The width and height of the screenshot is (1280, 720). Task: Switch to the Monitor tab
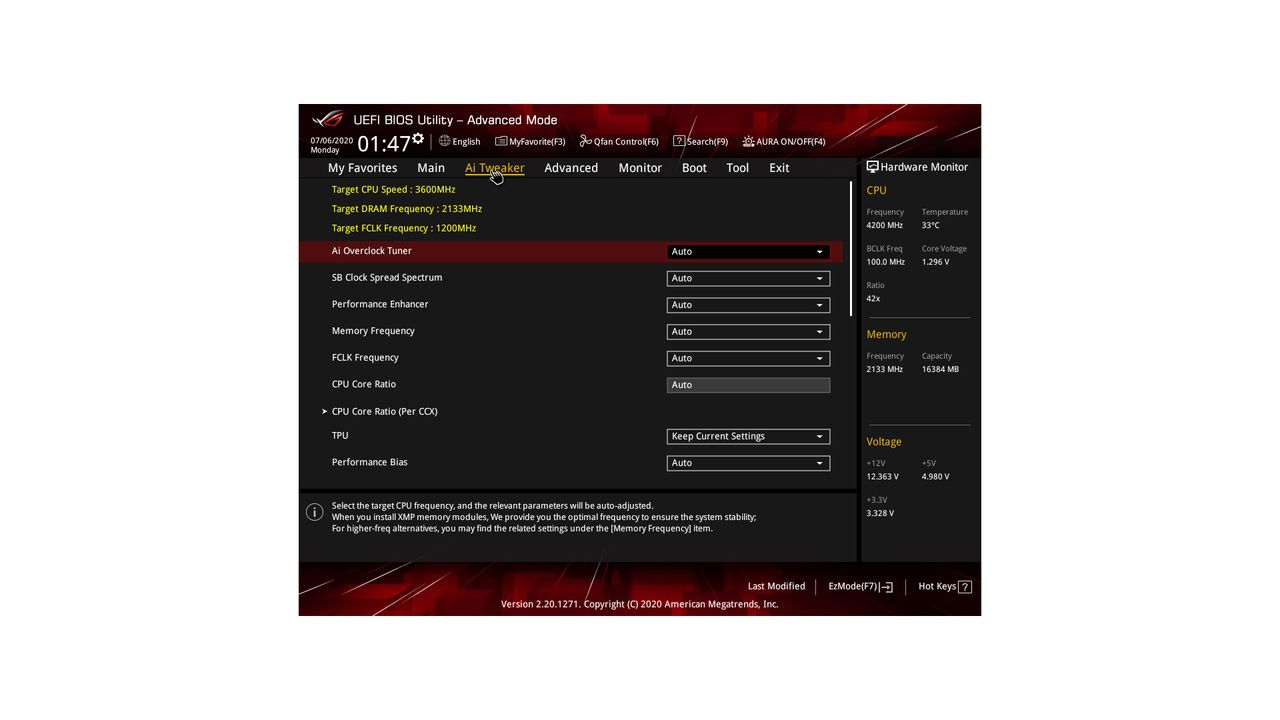tap(640, 168)
